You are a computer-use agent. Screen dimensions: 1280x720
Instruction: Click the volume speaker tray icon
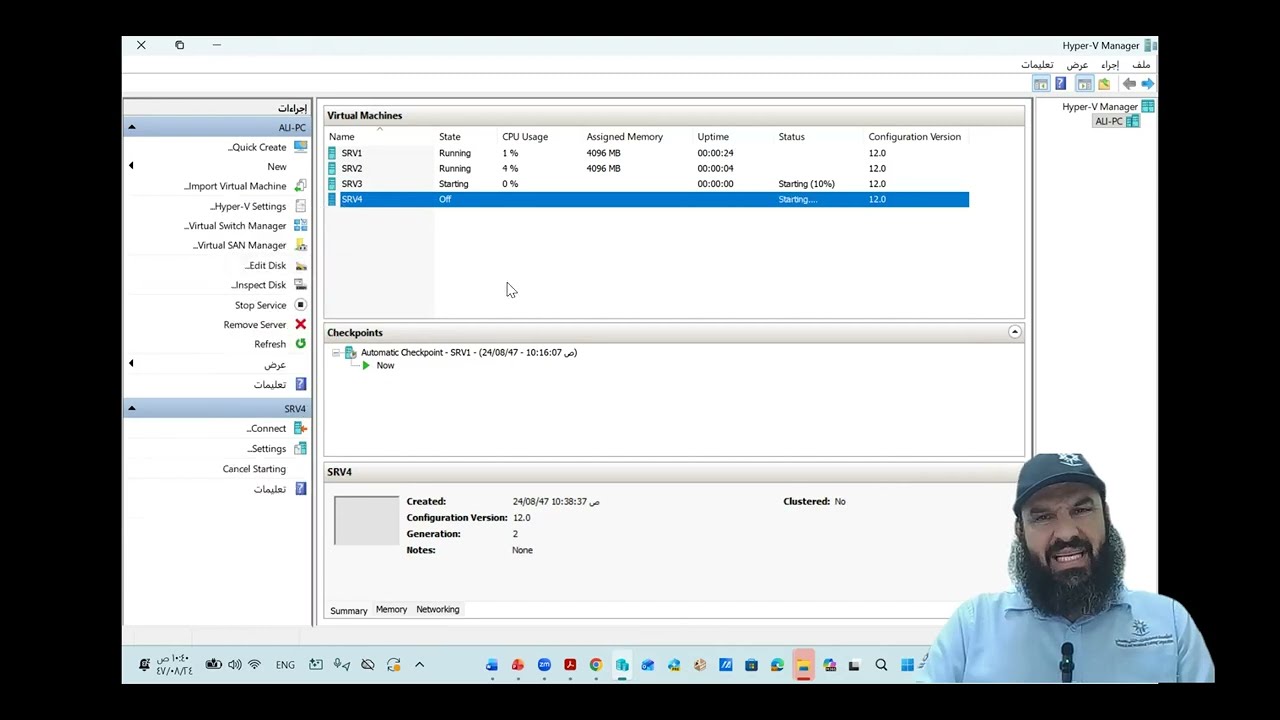coord(235,665)
